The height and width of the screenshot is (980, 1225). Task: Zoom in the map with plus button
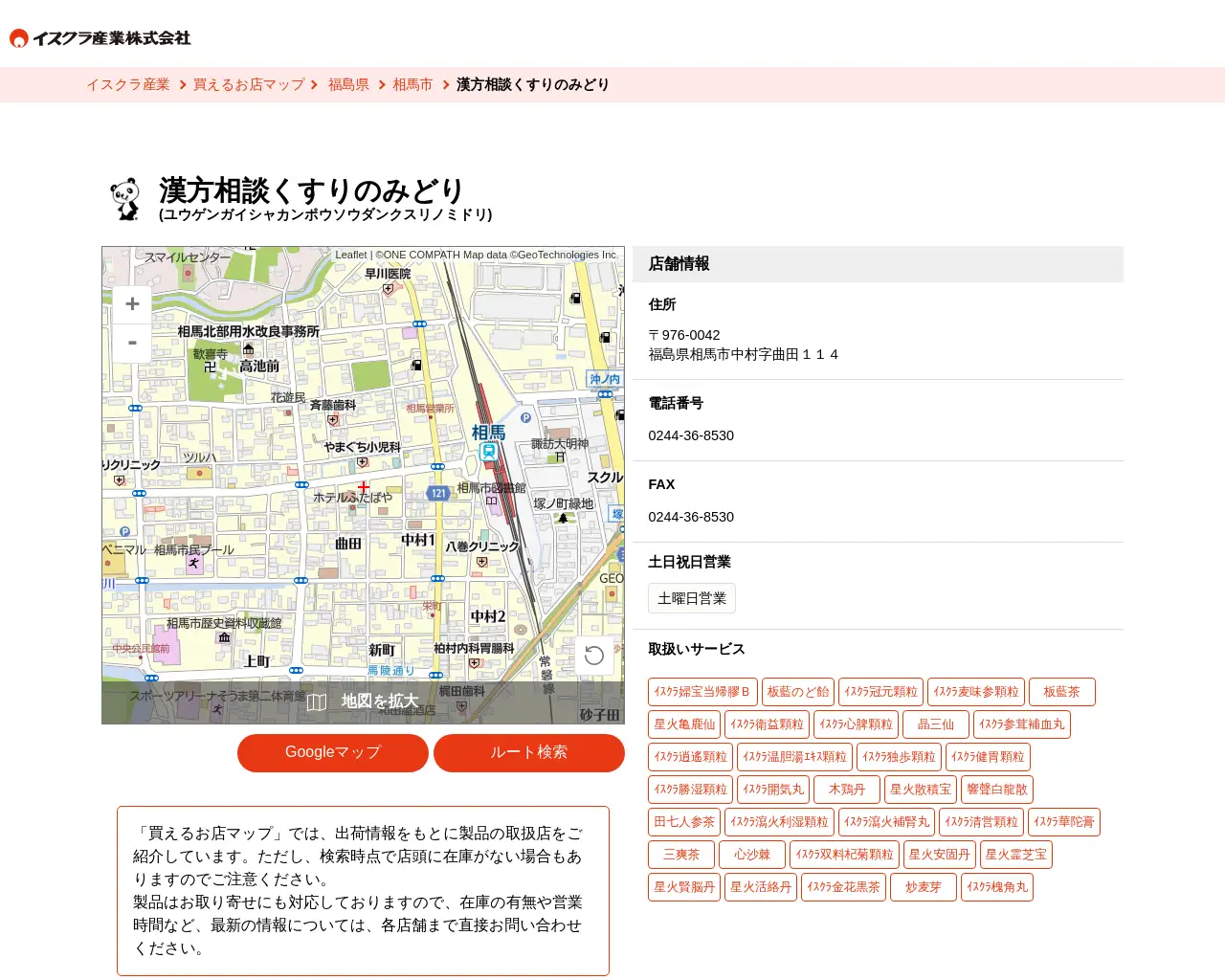coord(132,304)
